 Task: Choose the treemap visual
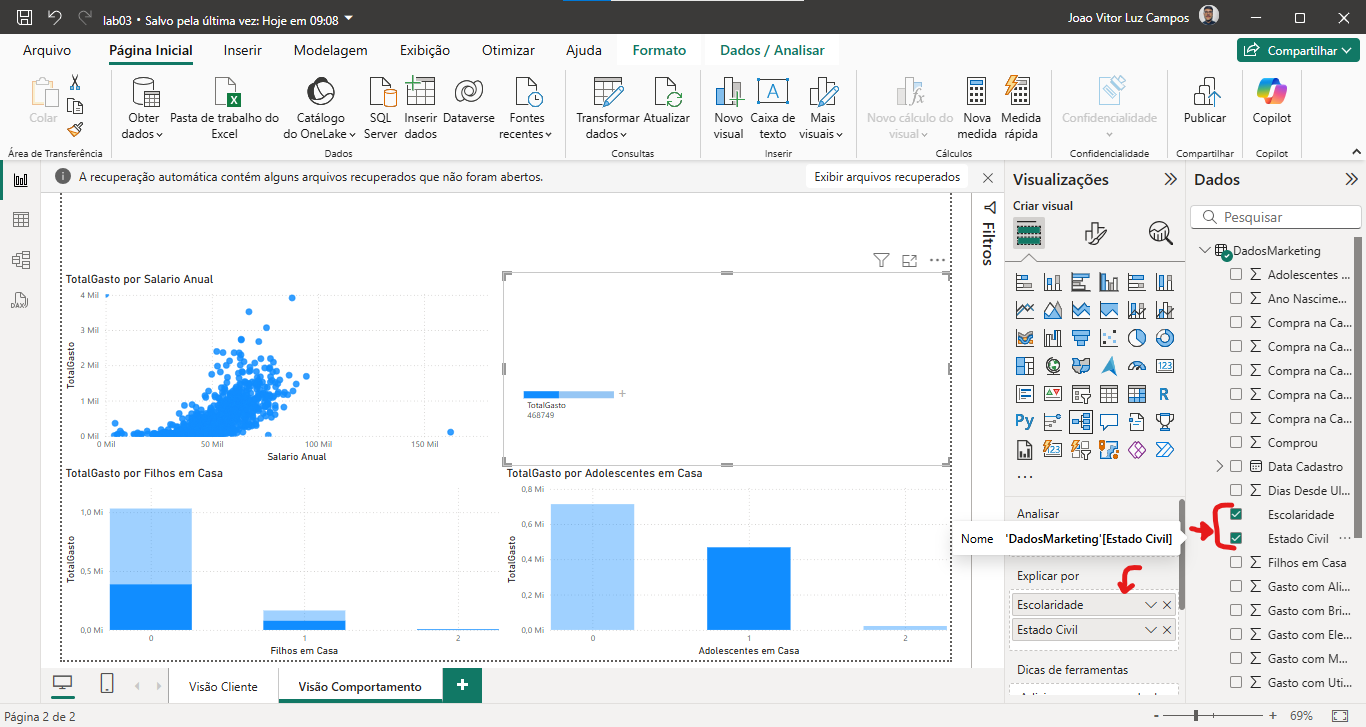(x=1024, y=366)
